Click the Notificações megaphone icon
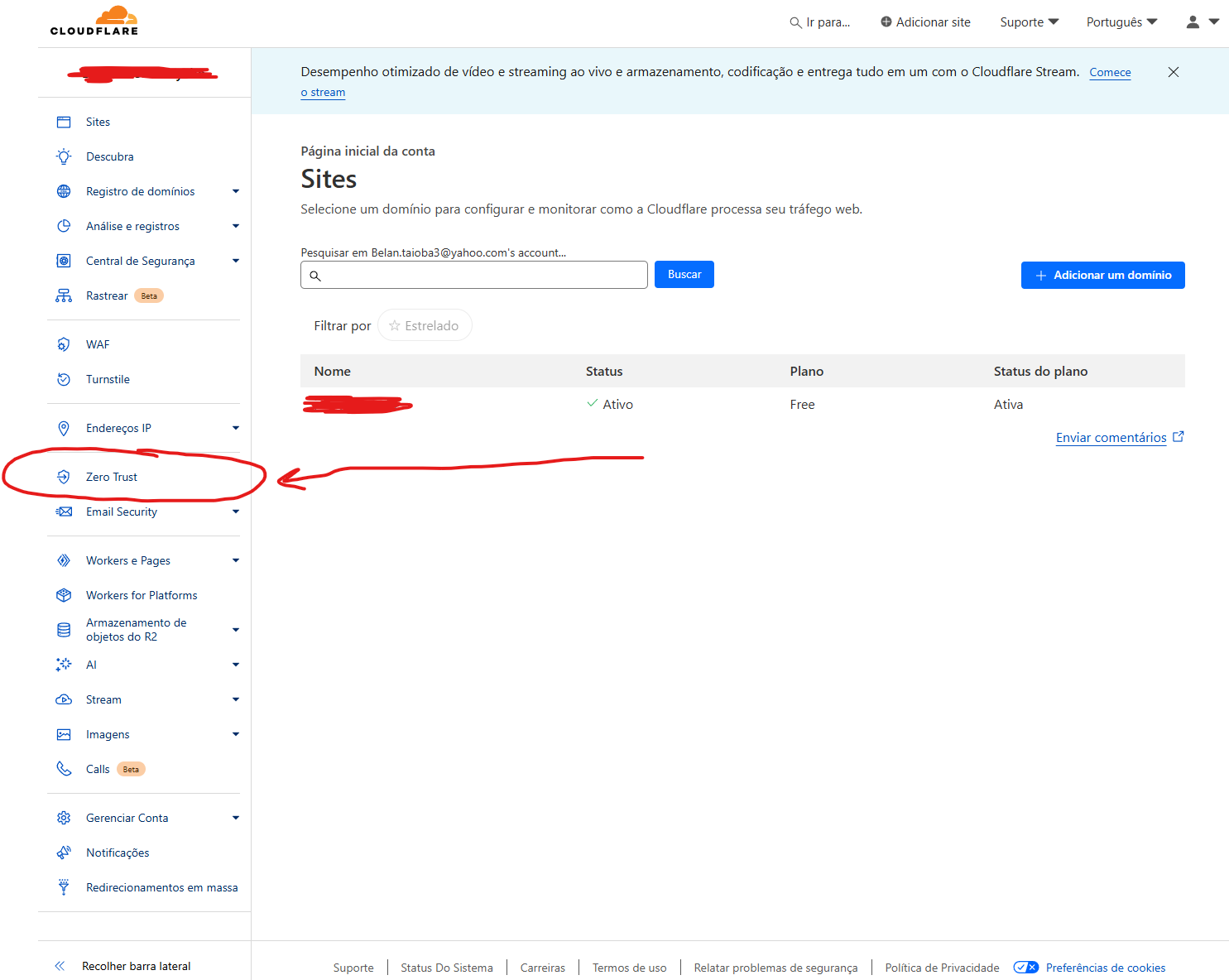The height and width of the screenshot is (980, 1229). [64, 853]
